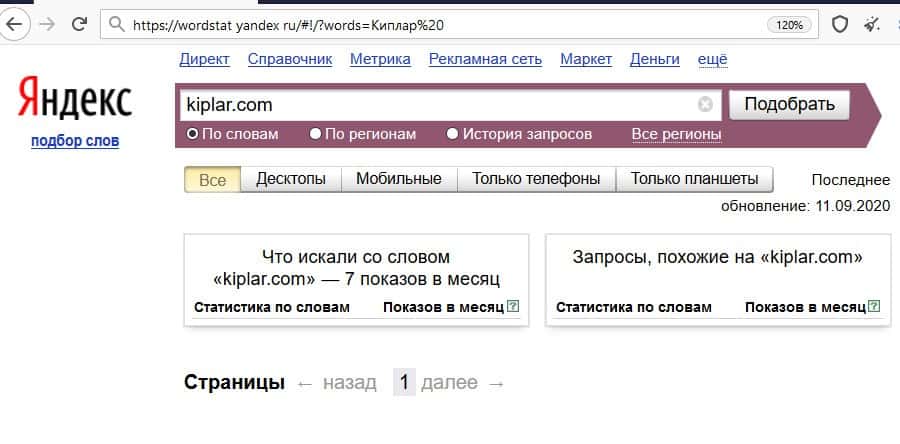Click the Подобрать button

point(789,105)
